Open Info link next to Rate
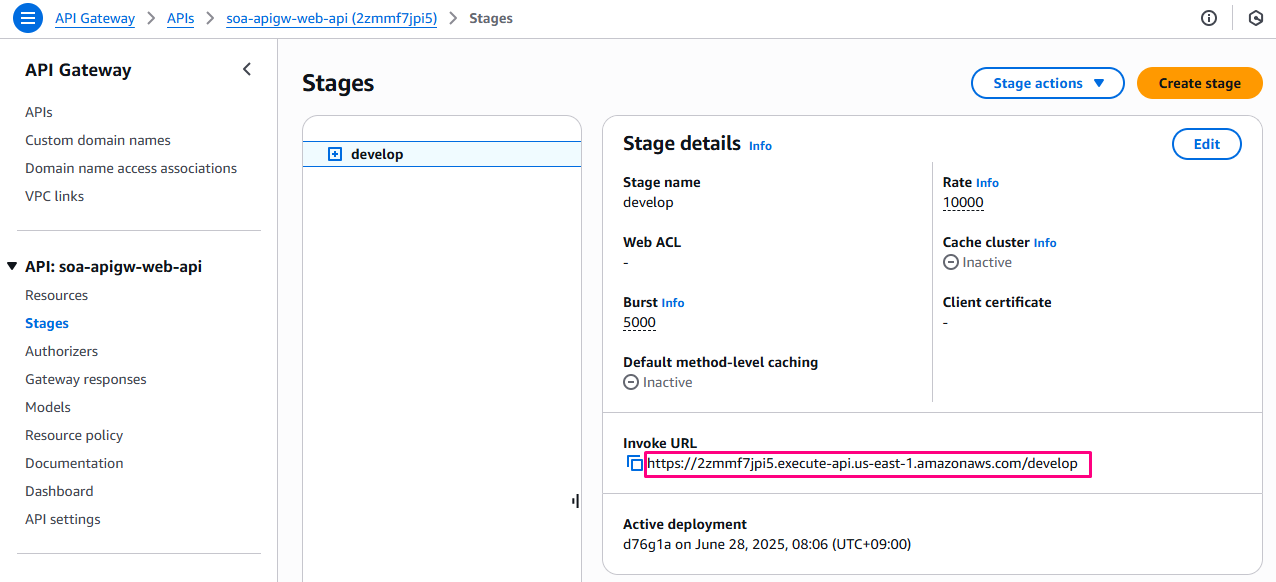Screen dimensions: 1276x582 987,183
